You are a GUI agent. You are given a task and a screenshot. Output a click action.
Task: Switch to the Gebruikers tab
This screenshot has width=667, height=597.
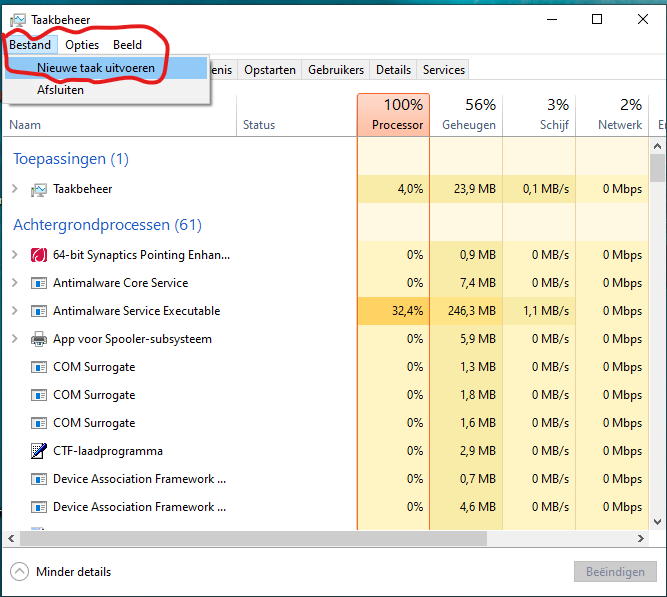(x=336, y=70)
